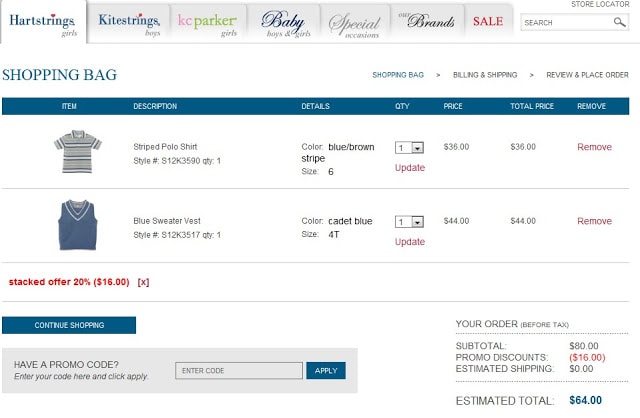Viewport: 640px width, 418px height.
Task: Open the kc parker girls tab
Action: click(x=207, y=24)
